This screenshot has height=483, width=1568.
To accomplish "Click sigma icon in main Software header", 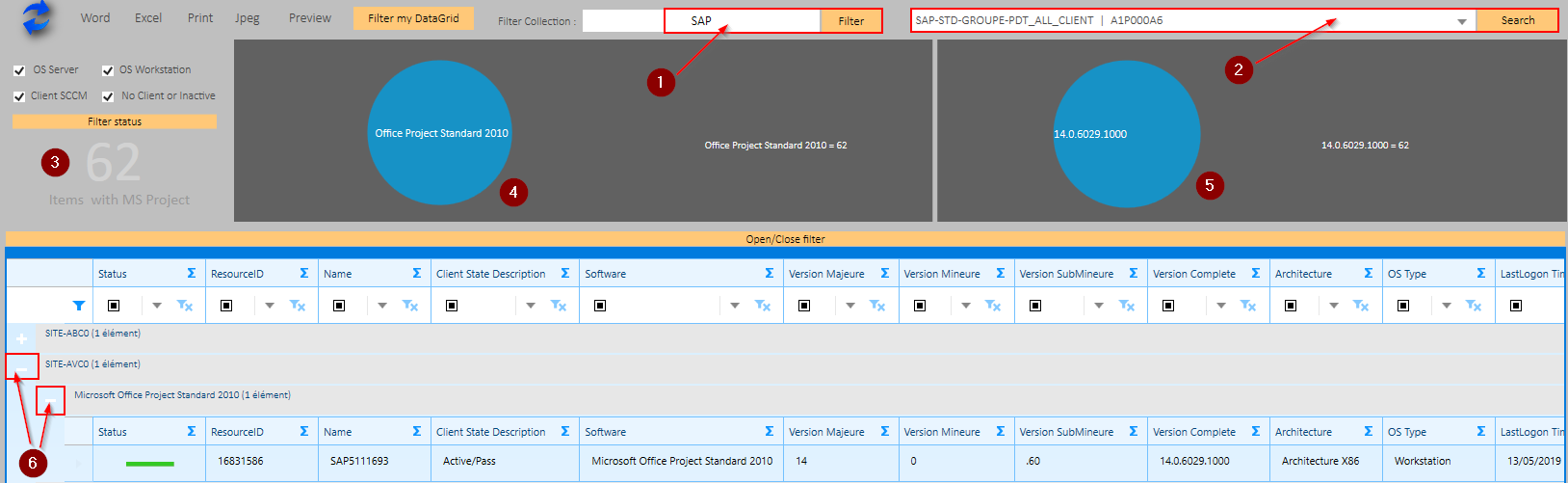I will click(x=770, y=274).
